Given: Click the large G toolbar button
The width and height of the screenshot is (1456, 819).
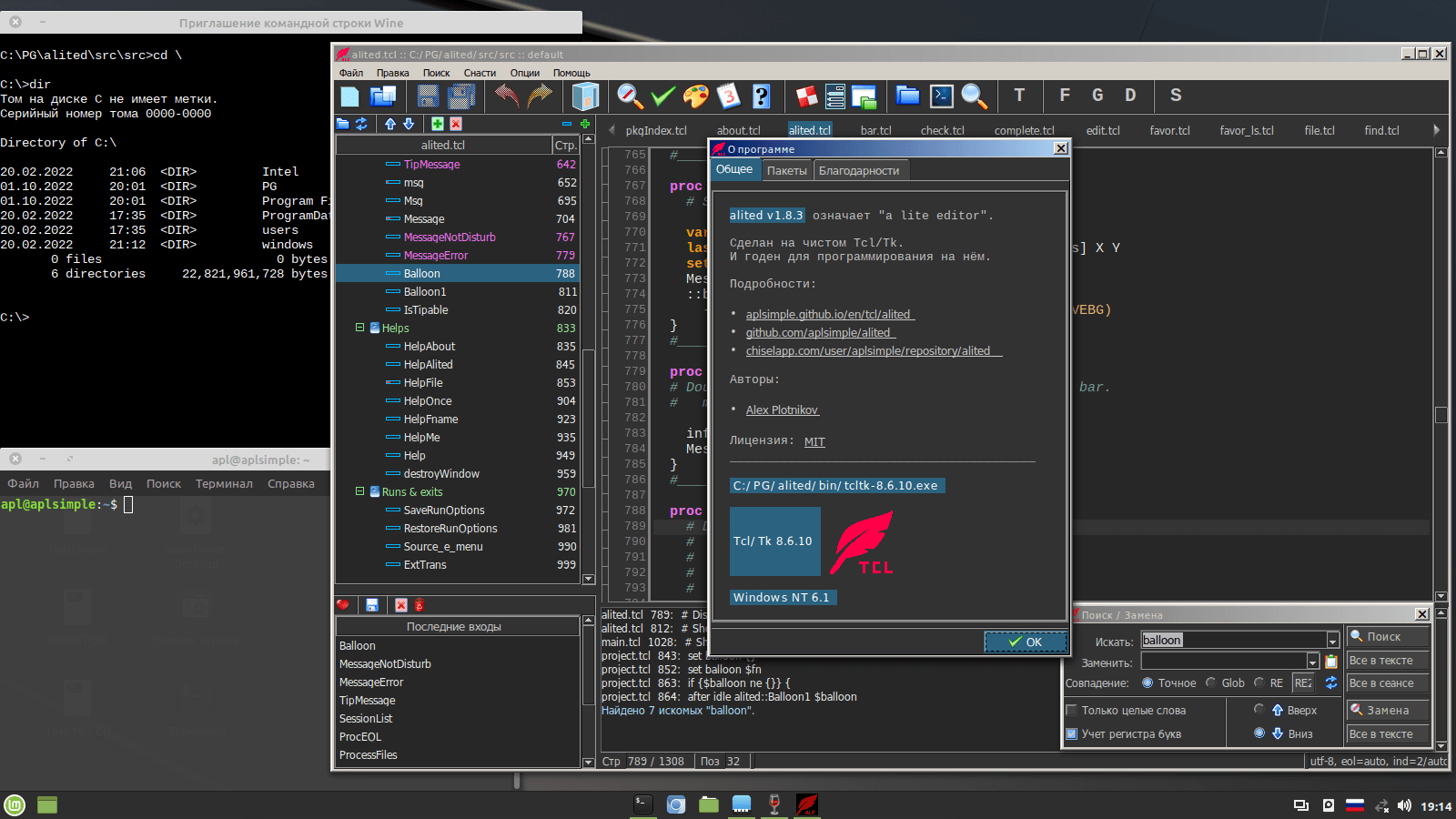Looking at the screenshot, I should (1097, 96).
